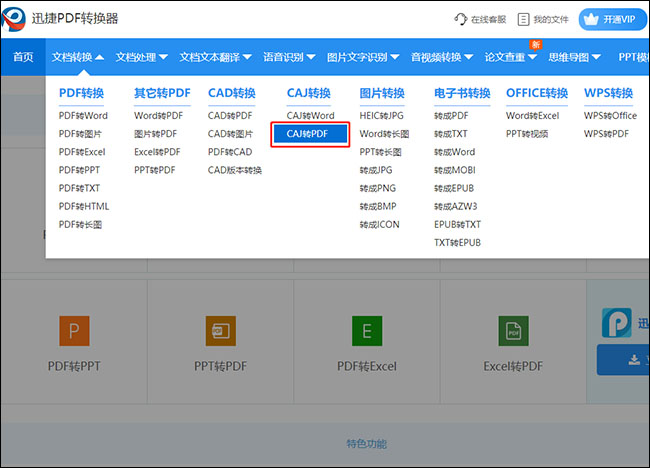The width and height of the screenshot is (650, 468).
Task: Select PDF转Word menu entry
Action: click(x=83, y=116)
